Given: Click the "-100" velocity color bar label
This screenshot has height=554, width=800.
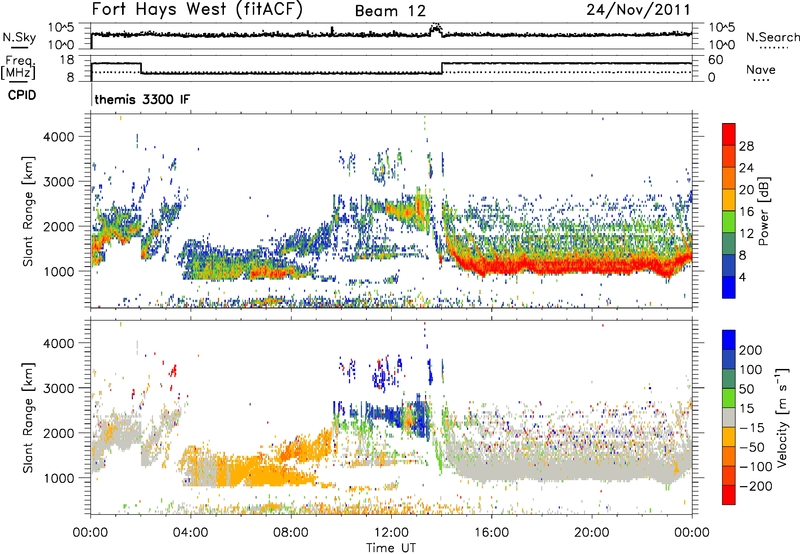Looking at the screenshot, I should [756, 467].
